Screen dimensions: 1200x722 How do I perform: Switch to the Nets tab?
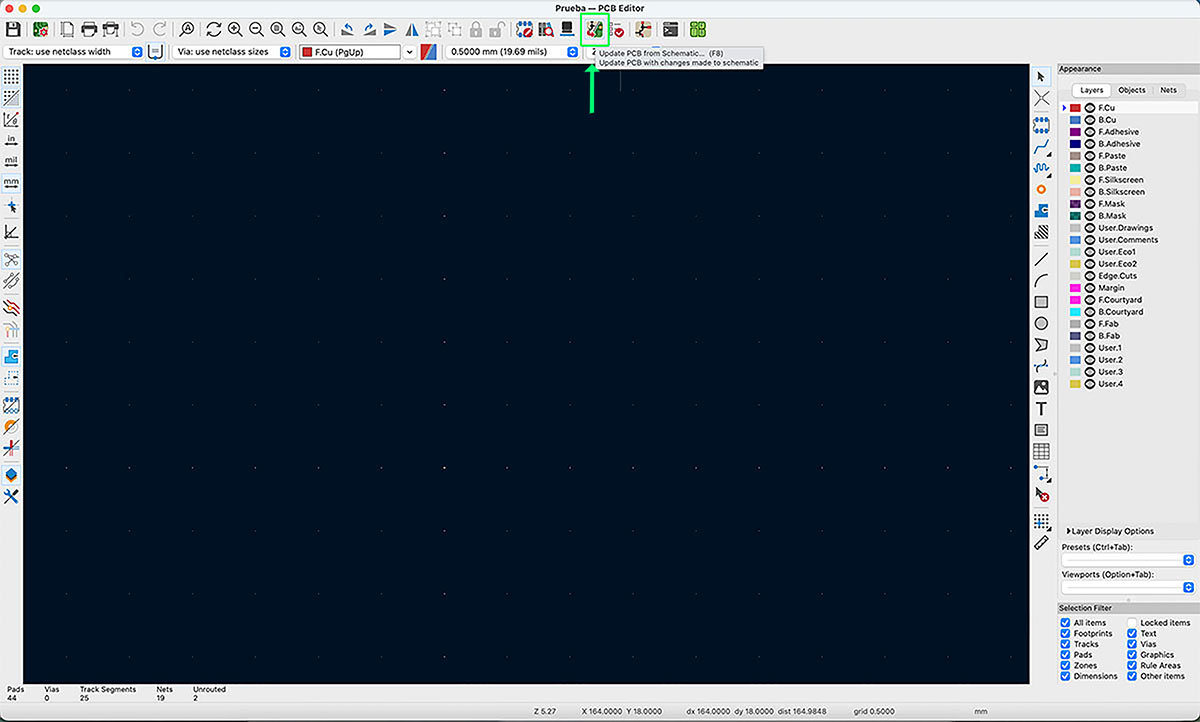[1168, 90]
